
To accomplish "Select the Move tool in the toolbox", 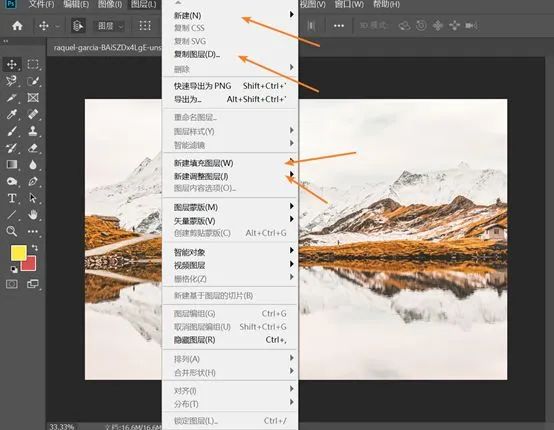I will (12, 64).
